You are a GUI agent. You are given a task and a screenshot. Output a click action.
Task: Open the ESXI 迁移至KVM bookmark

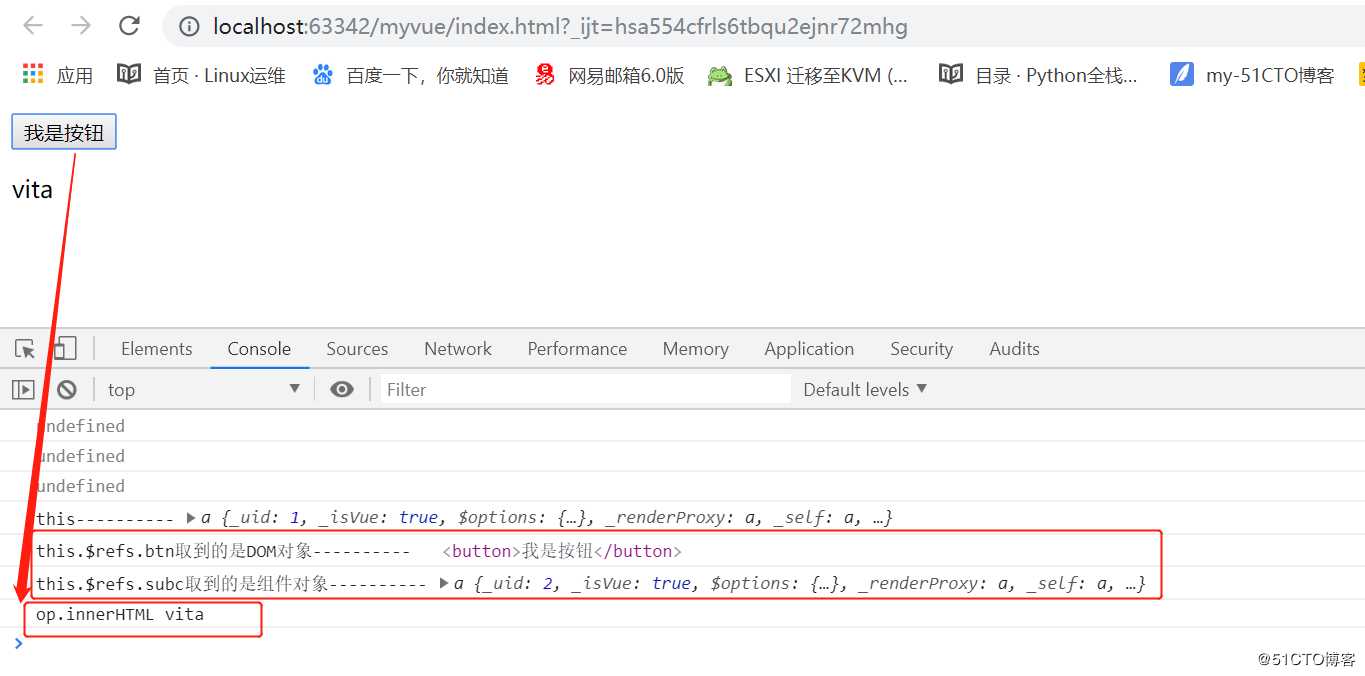pyautogui.click(x=808, y=75)
